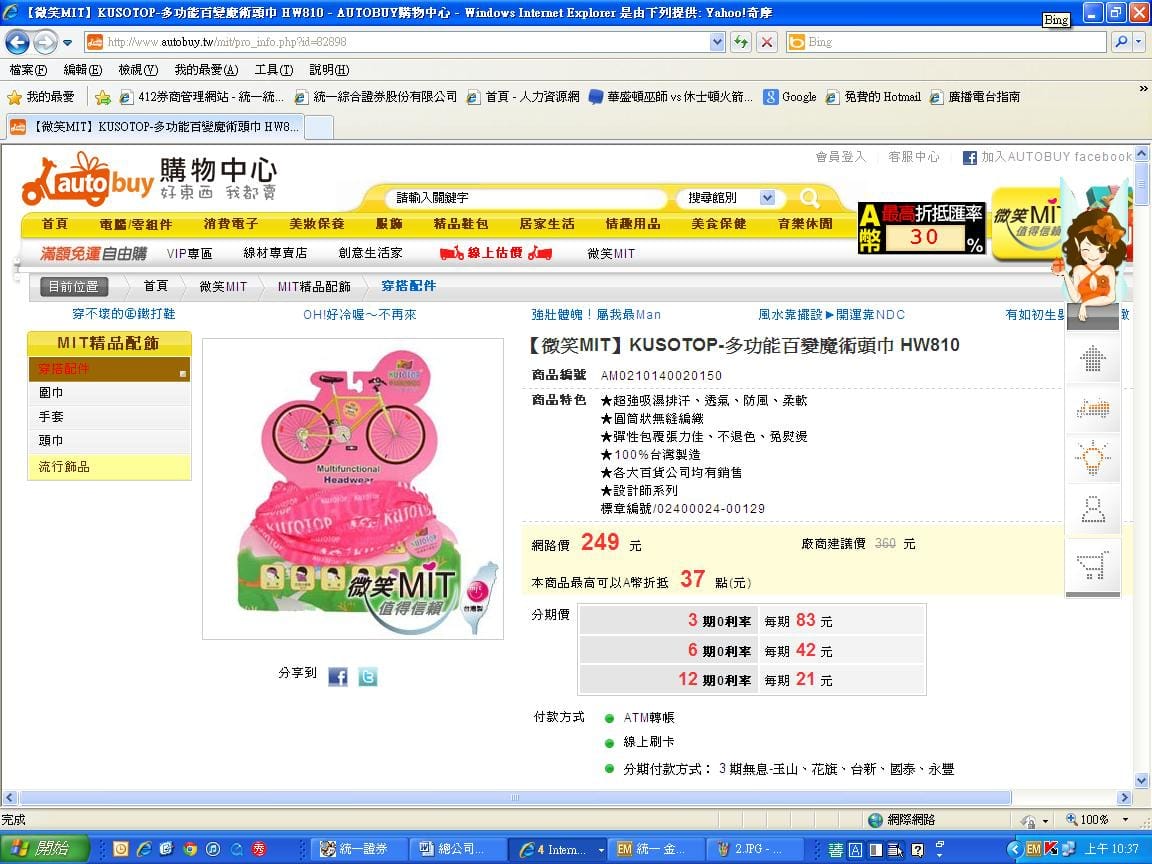Screen dimensions: 1152x864
Task: Click the page Refresh icon
Action: (x=741, y=42)
